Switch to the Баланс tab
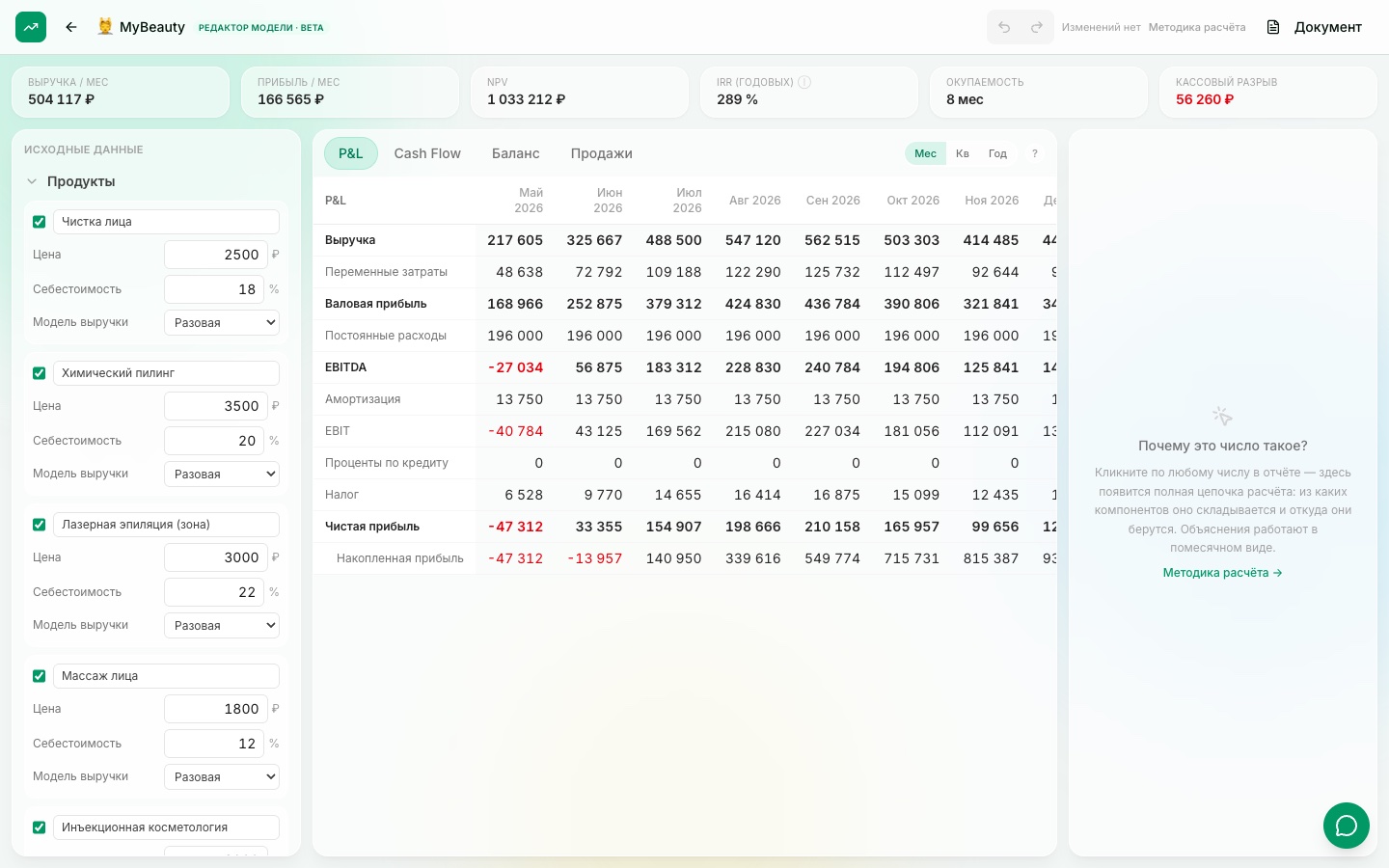This screenshot has height=868, width=1389. pos(516,153)
